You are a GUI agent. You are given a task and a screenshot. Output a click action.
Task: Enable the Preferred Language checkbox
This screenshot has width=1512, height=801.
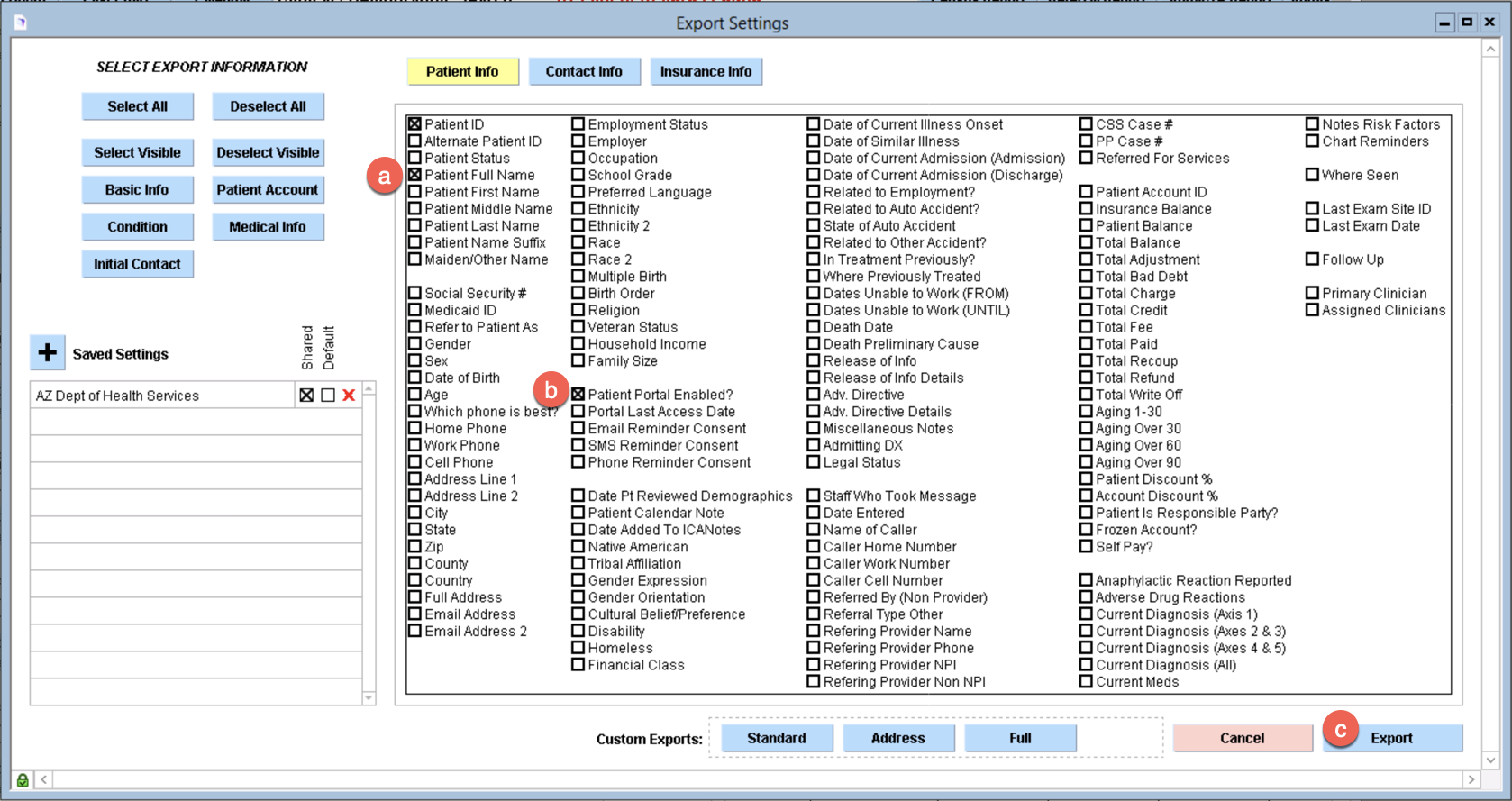pyautogui.click(x=578, y=192)
